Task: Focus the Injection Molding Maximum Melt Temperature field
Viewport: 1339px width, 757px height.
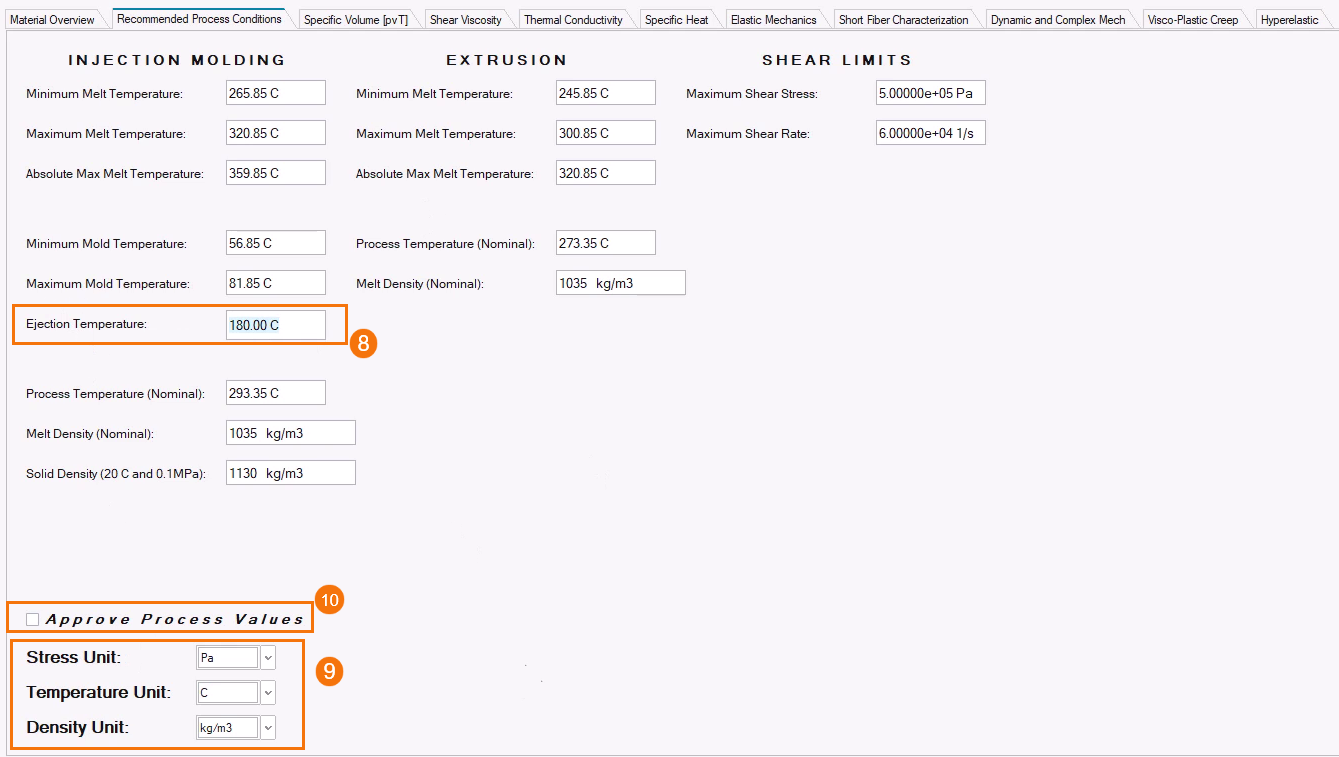Action: point(276,133)
